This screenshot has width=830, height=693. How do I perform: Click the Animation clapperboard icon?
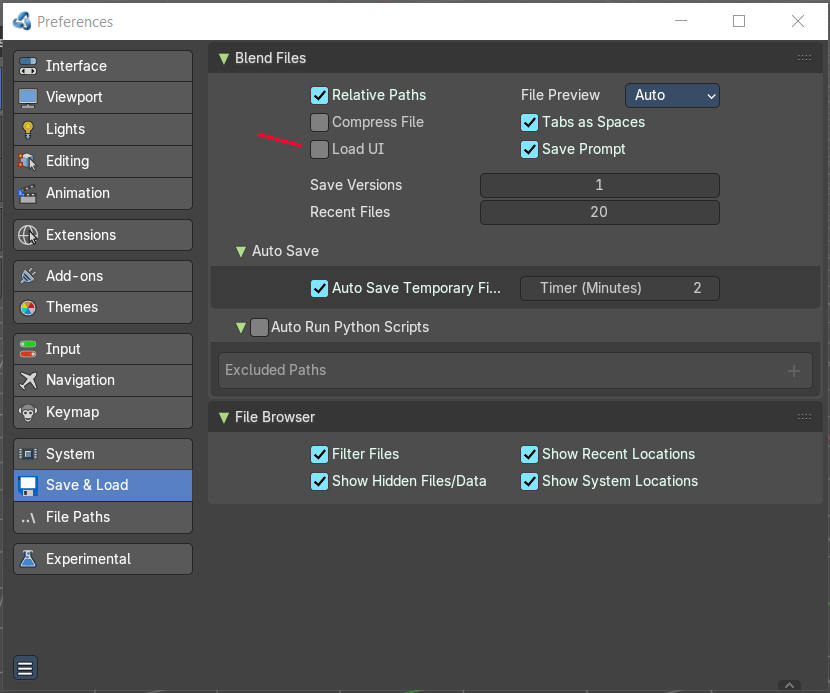[28, 193]
